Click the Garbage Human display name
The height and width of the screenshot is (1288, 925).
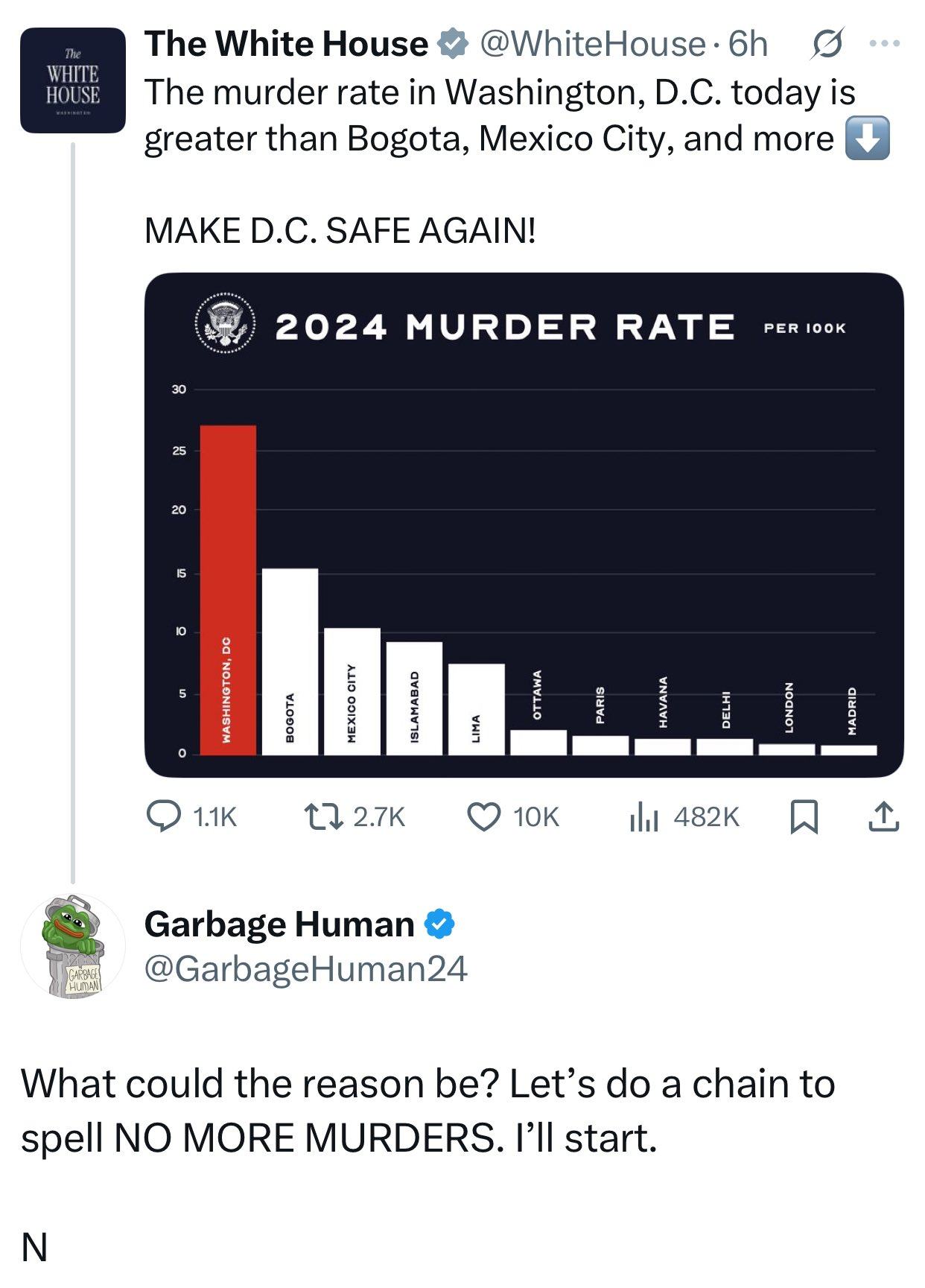pos(279,924)
